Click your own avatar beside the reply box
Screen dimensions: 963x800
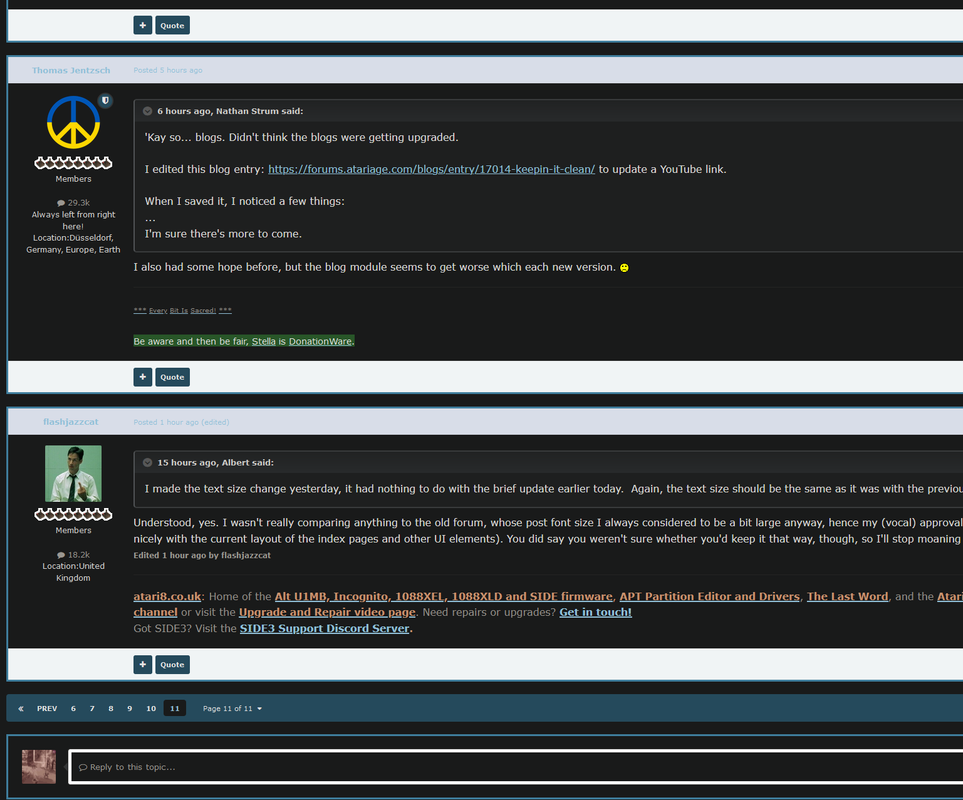[39, 767]
